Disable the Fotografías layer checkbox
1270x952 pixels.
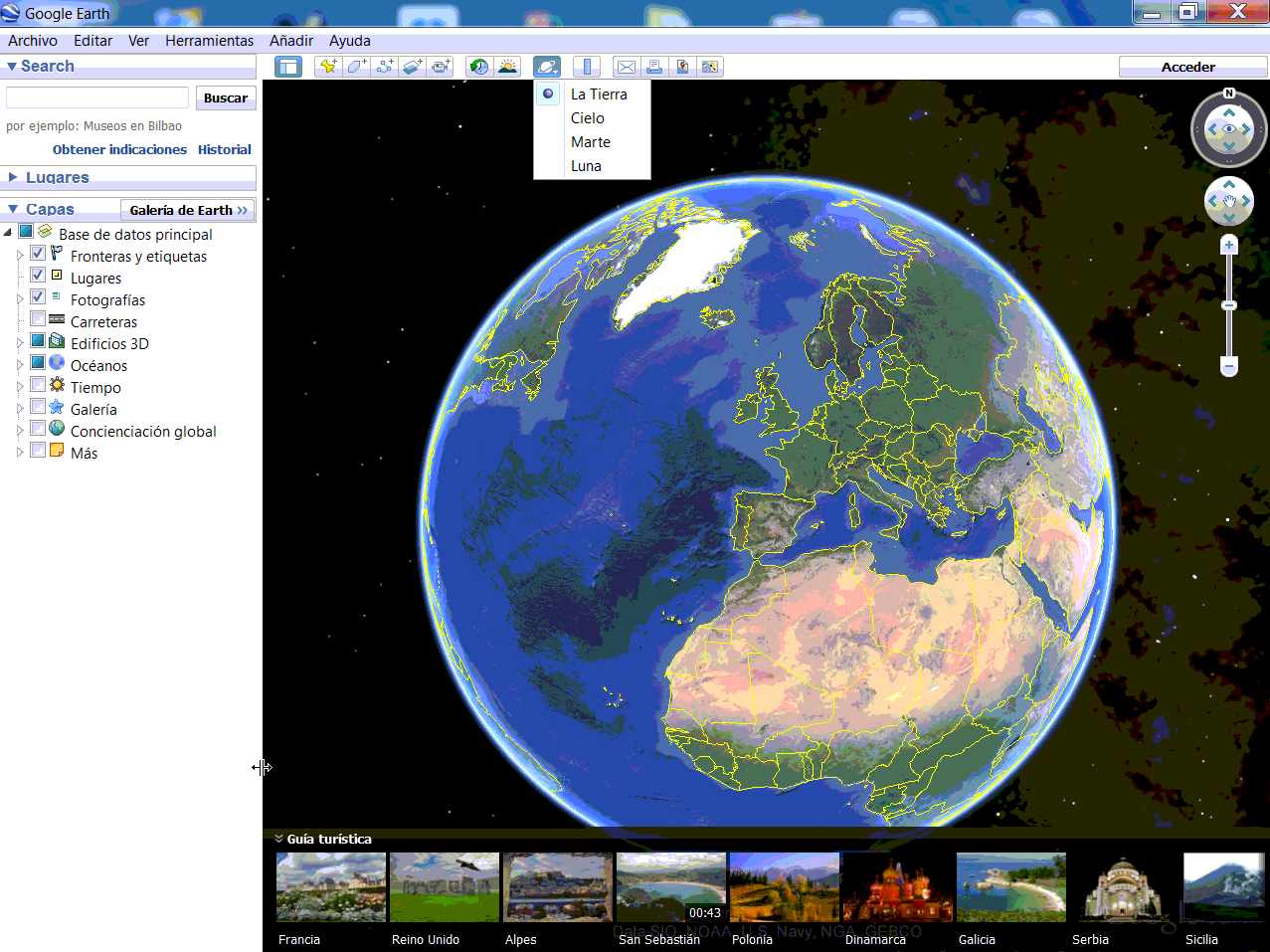[x=37, y=299]
